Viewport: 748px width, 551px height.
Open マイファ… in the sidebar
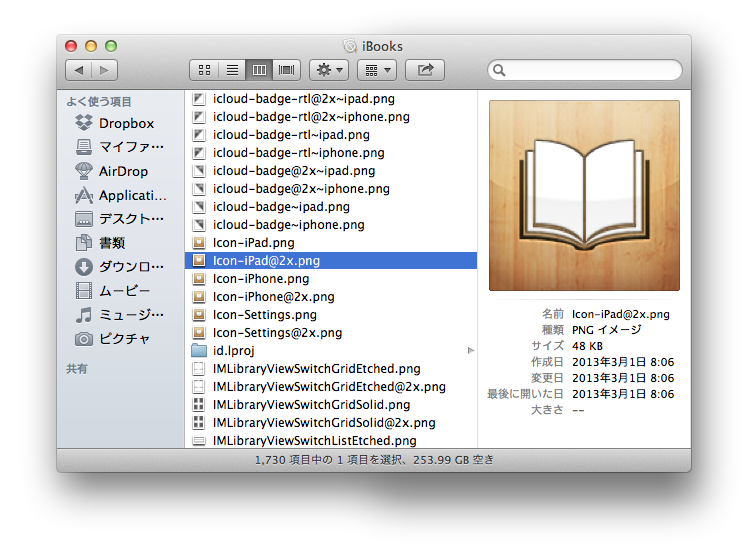(119, 147)
